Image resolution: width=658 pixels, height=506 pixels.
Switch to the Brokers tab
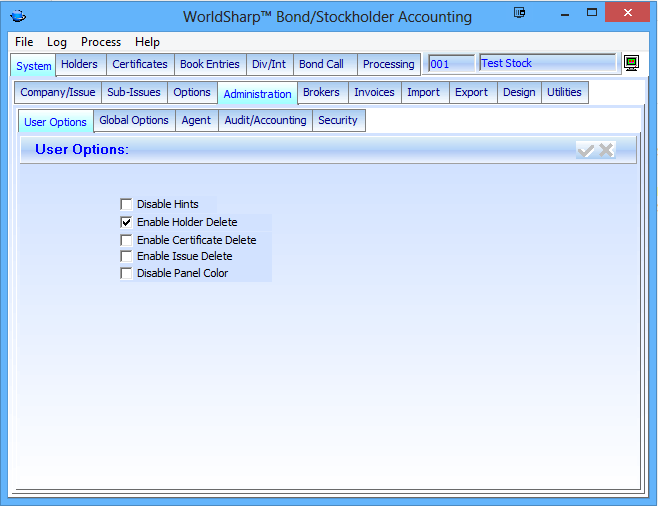pos(321,92)
